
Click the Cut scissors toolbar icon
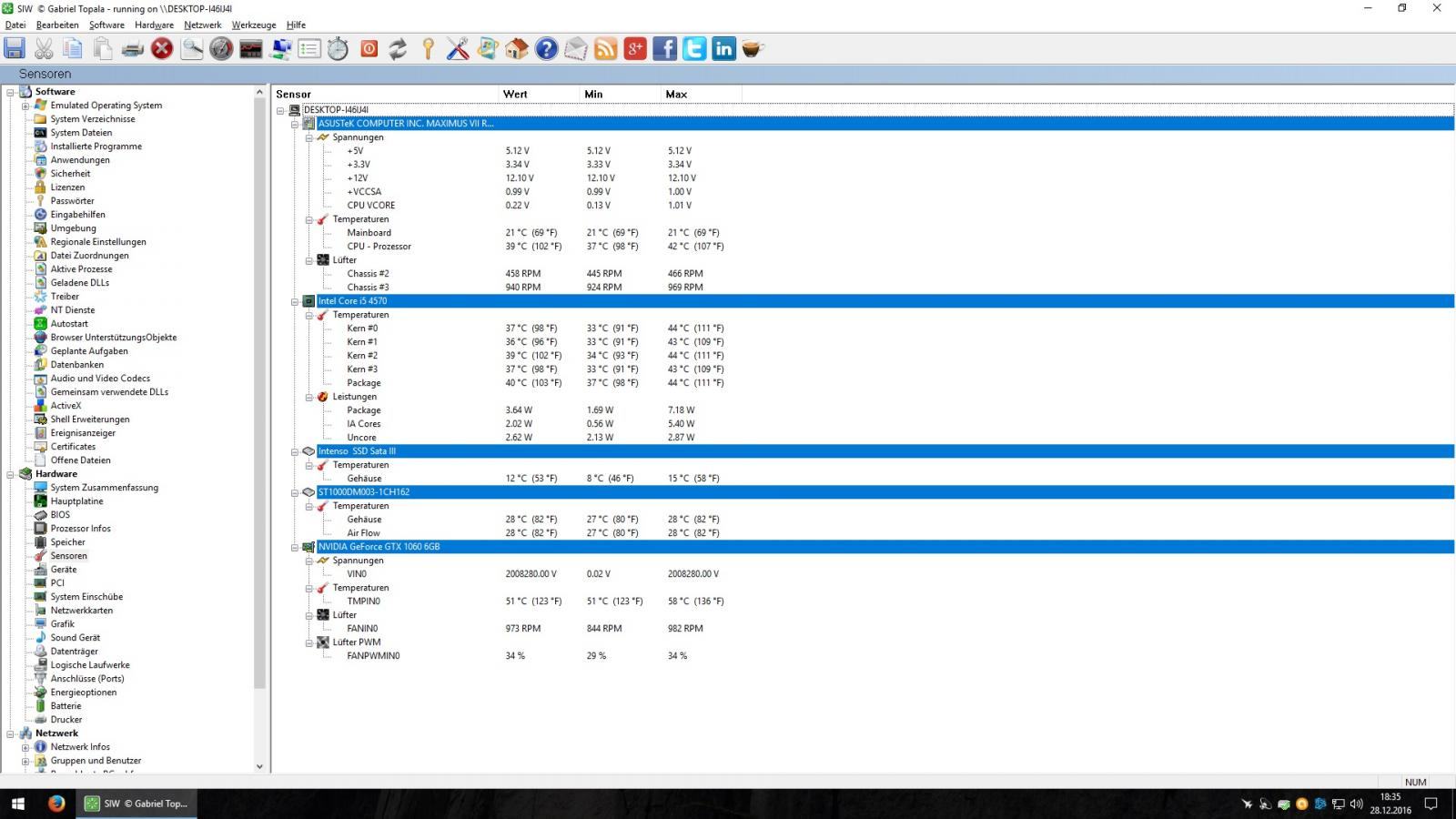pos(44,49)
